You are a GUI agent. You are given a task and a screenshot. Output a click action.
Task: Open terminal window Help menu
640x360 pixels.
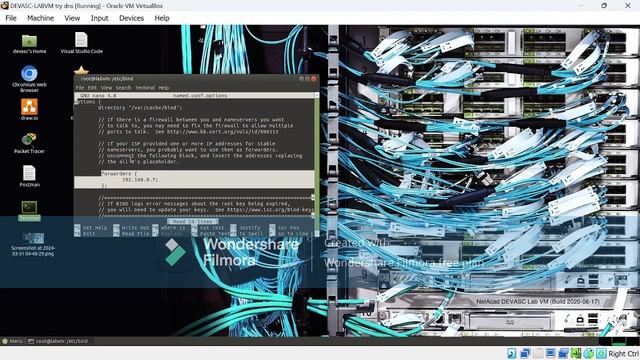pyautogui.click(x=164, y=88)
